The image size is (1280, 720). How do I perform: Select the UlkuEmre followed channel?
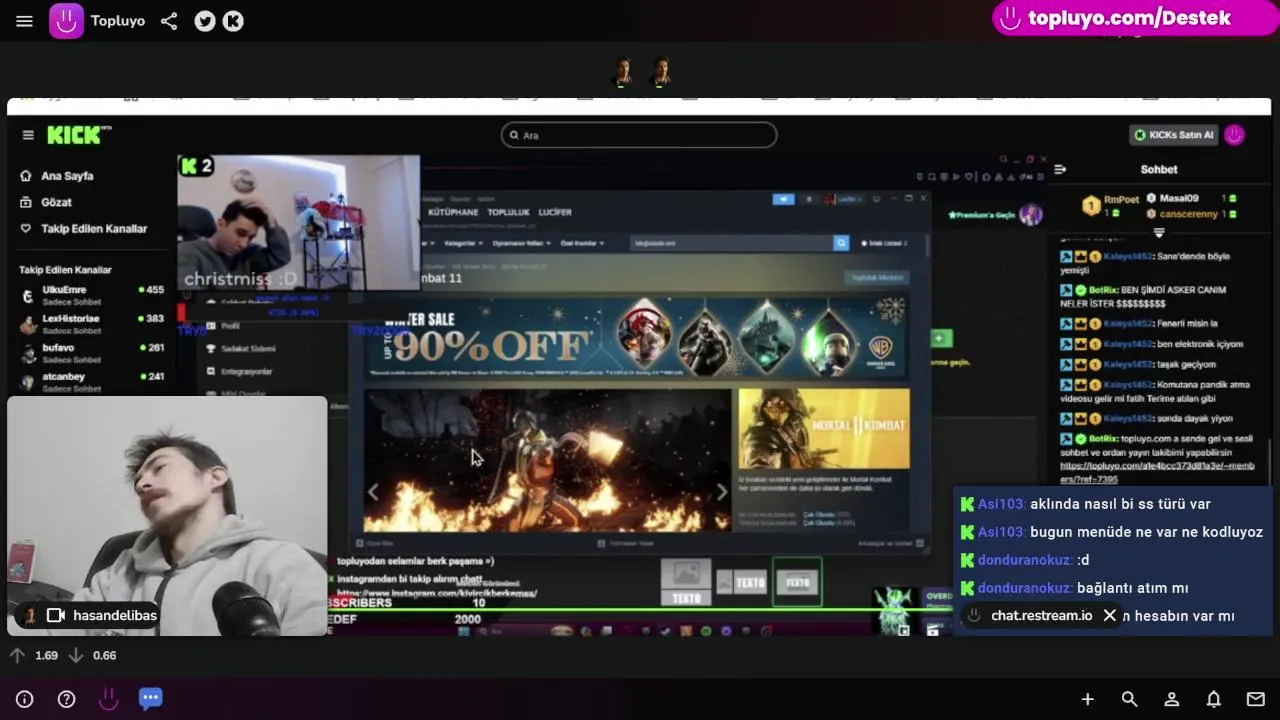click(90, 294)
